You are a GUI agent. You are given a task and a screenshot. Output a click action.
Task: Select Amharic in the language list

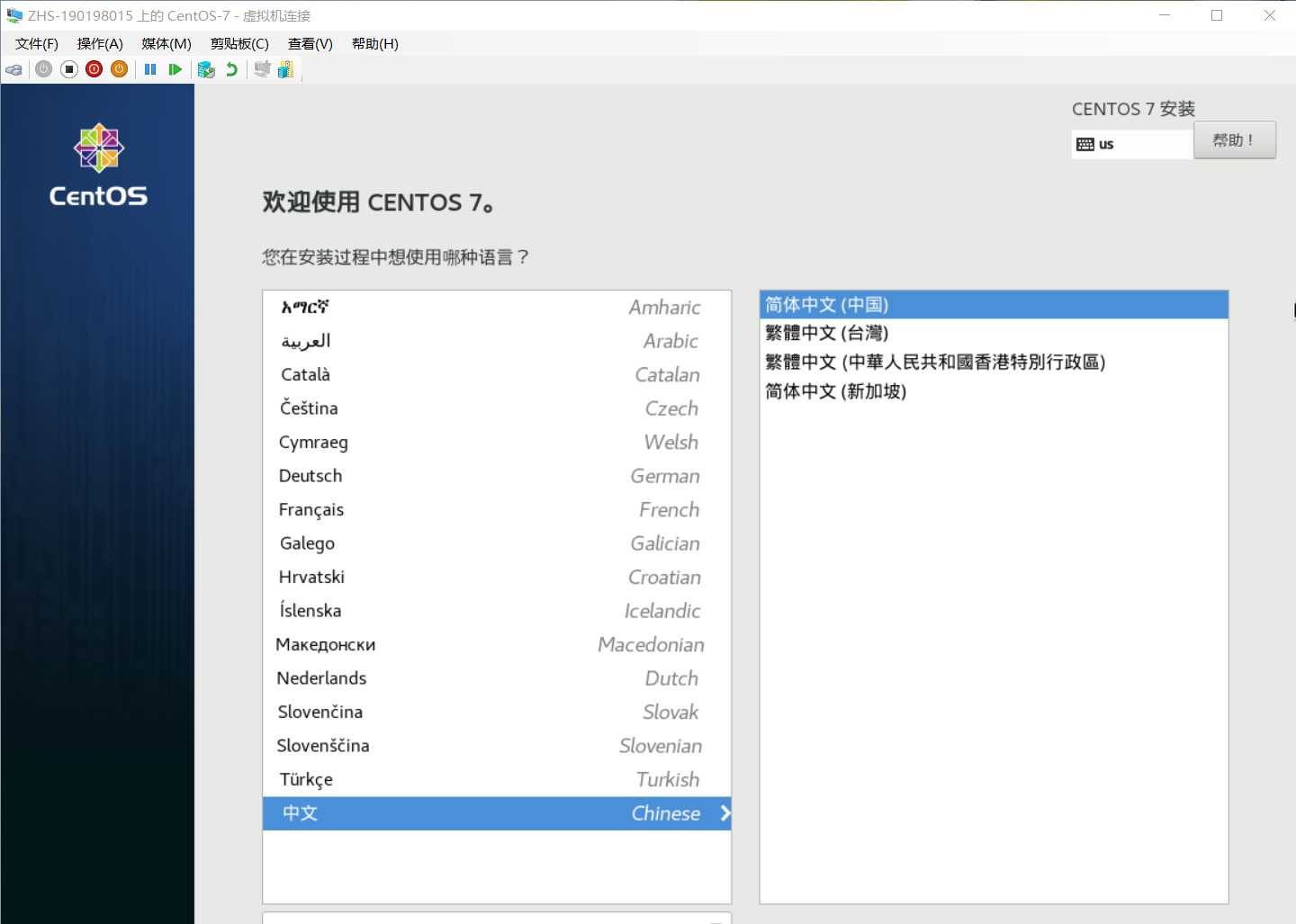pos(497,308)
